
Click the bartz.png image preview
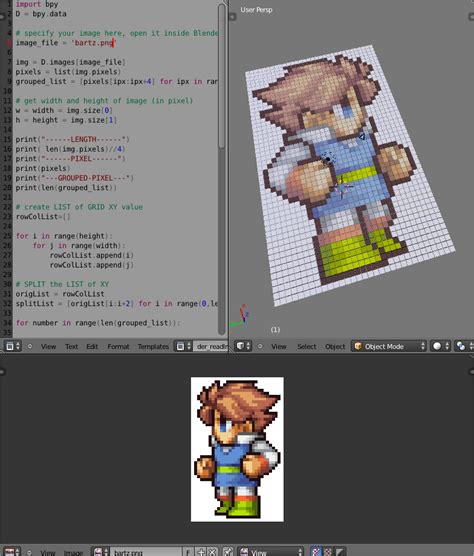pos(237,449)
